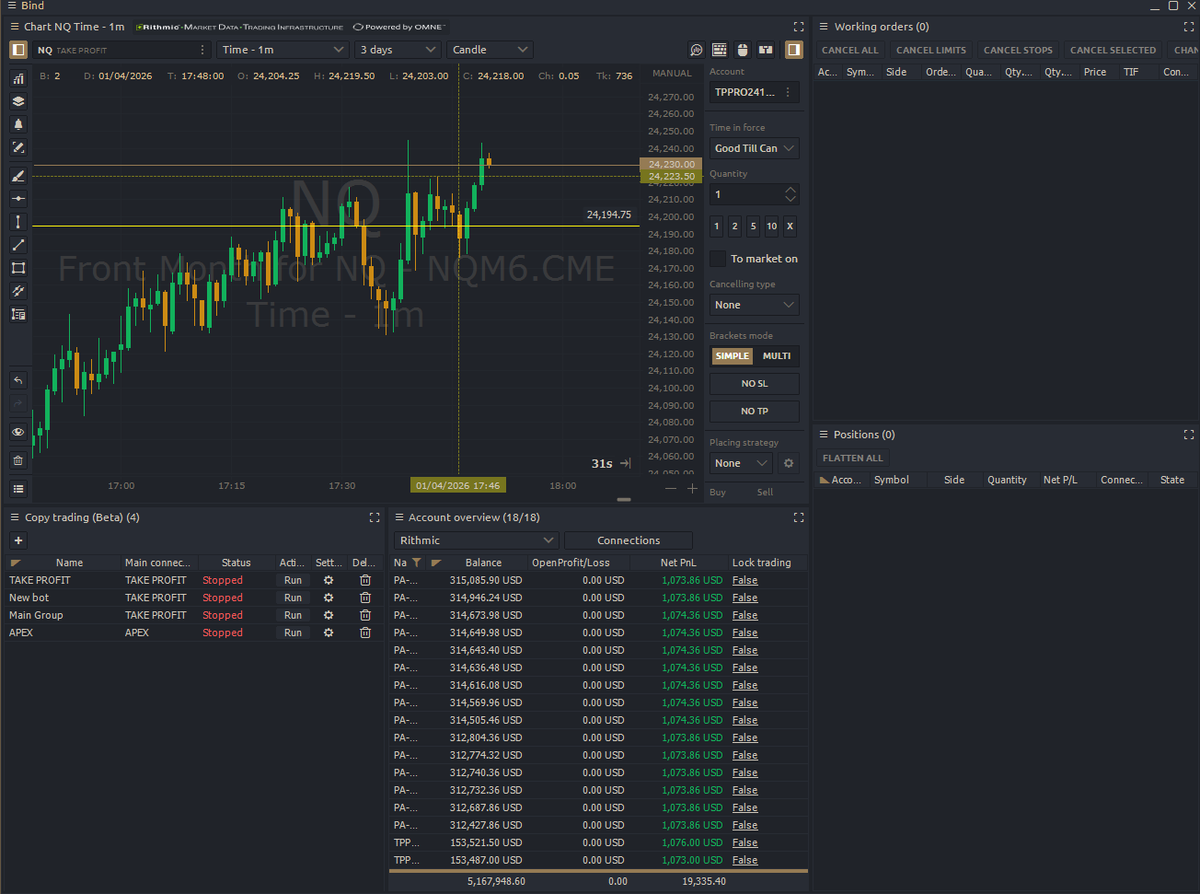Open the Cancelling type None dropdown
This screenshot has width=1200, height=894.
755,305
